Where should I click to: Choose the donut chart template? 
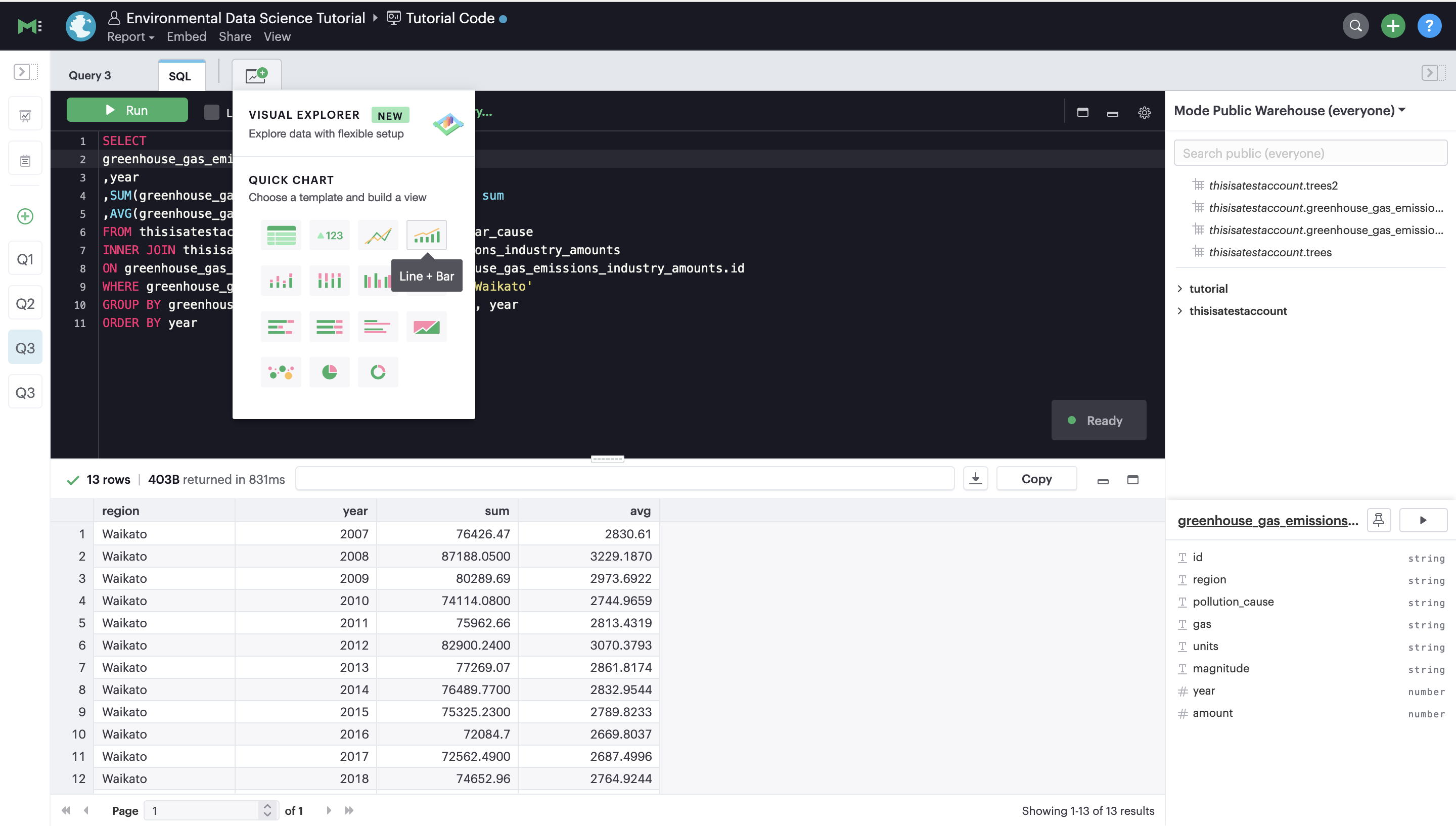378,372
